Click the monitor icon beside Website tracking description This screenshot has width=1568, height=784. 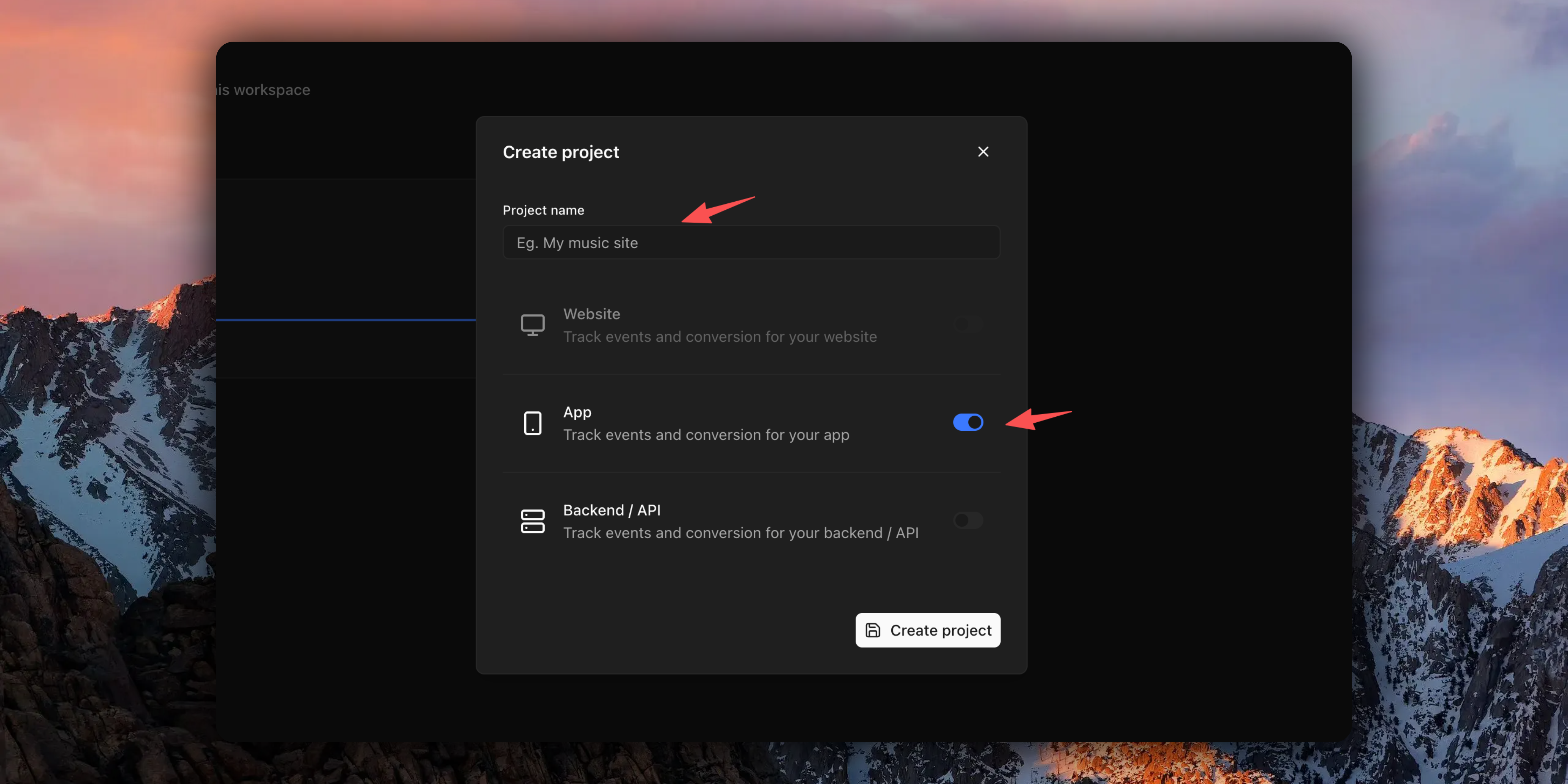533,324
